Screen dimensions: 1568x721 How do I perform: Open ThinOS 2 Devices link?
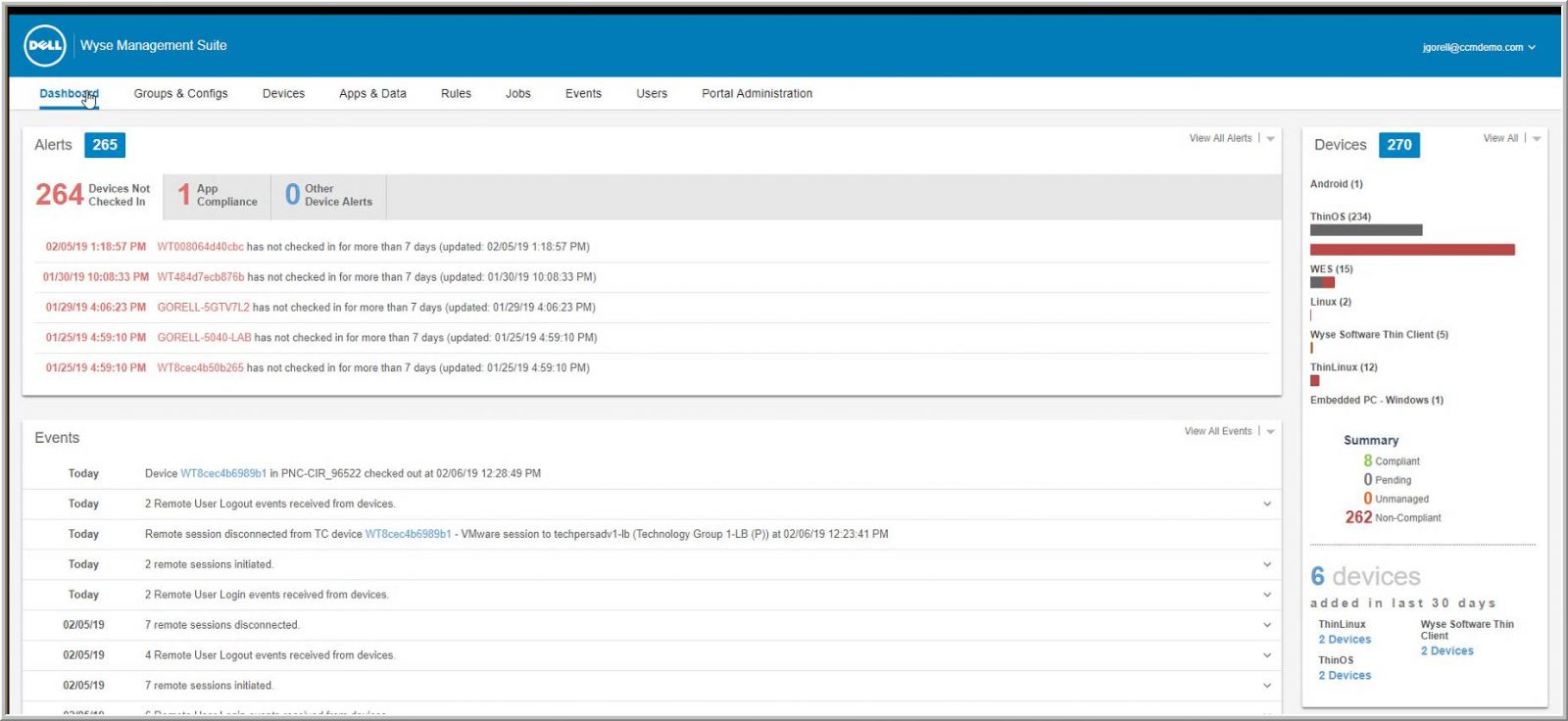coord(1345,676)
